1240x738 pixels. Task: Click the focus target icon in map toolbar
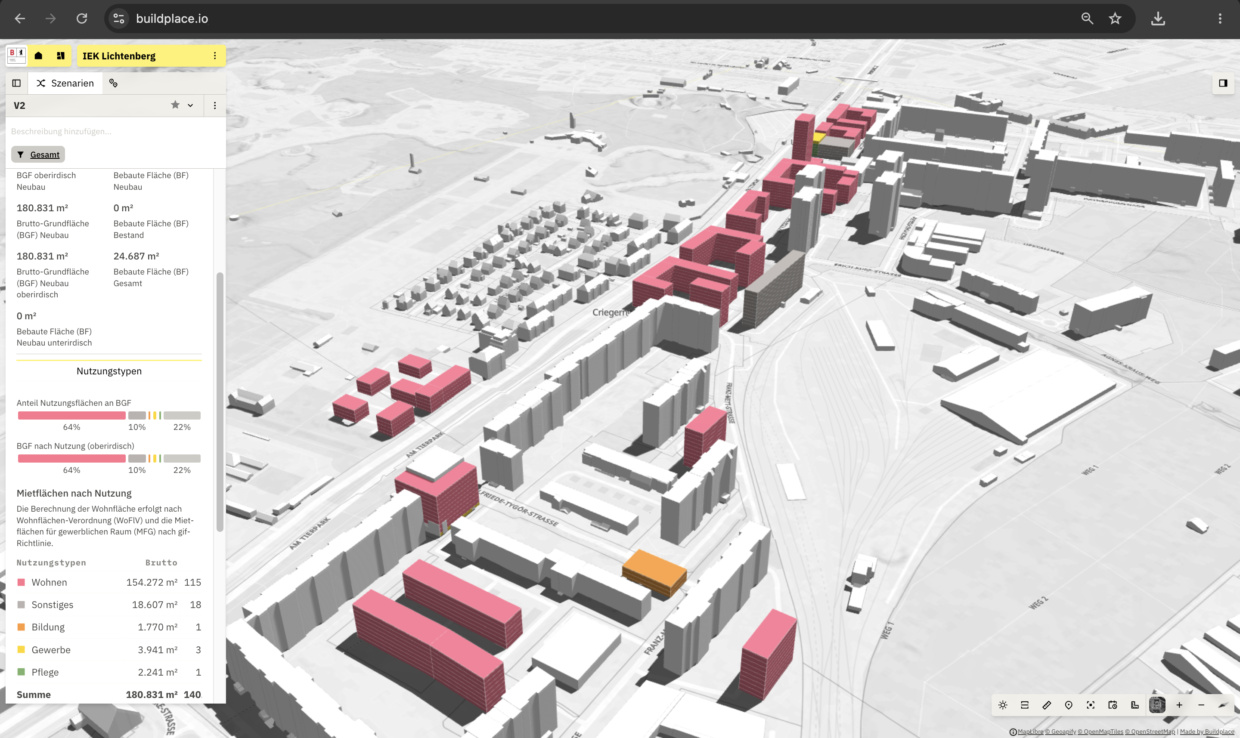(1091, 705)
